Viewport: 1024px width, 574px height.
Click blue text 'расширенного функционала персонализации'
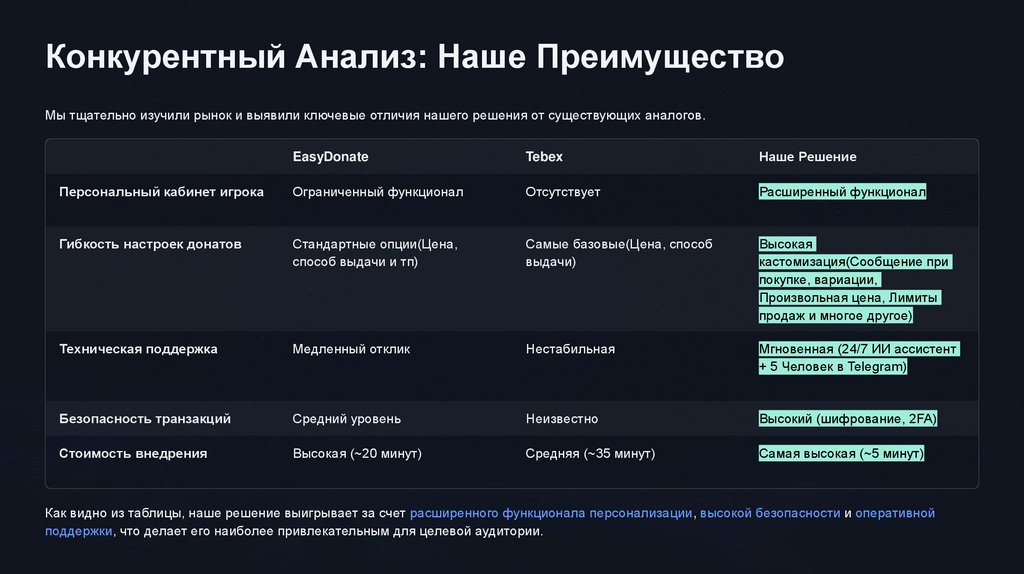[551, 513]
